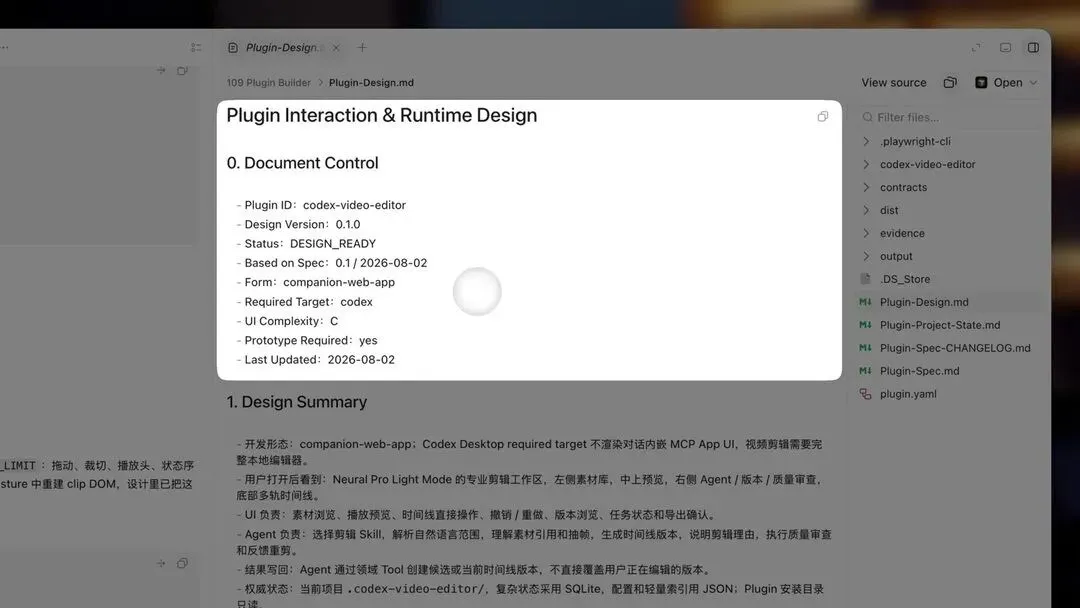Click the upper arrow icon in left panel
This screenshot has height=608, width=1080.
160,70
